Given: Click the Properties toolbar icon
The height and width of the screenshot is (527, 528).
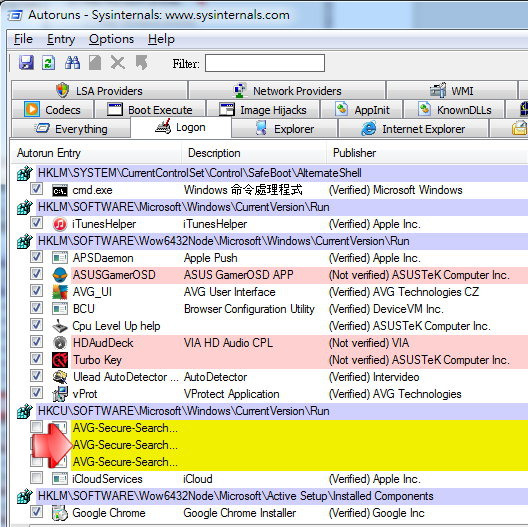Looking at the screenshot, I should [x=95, y=63].
